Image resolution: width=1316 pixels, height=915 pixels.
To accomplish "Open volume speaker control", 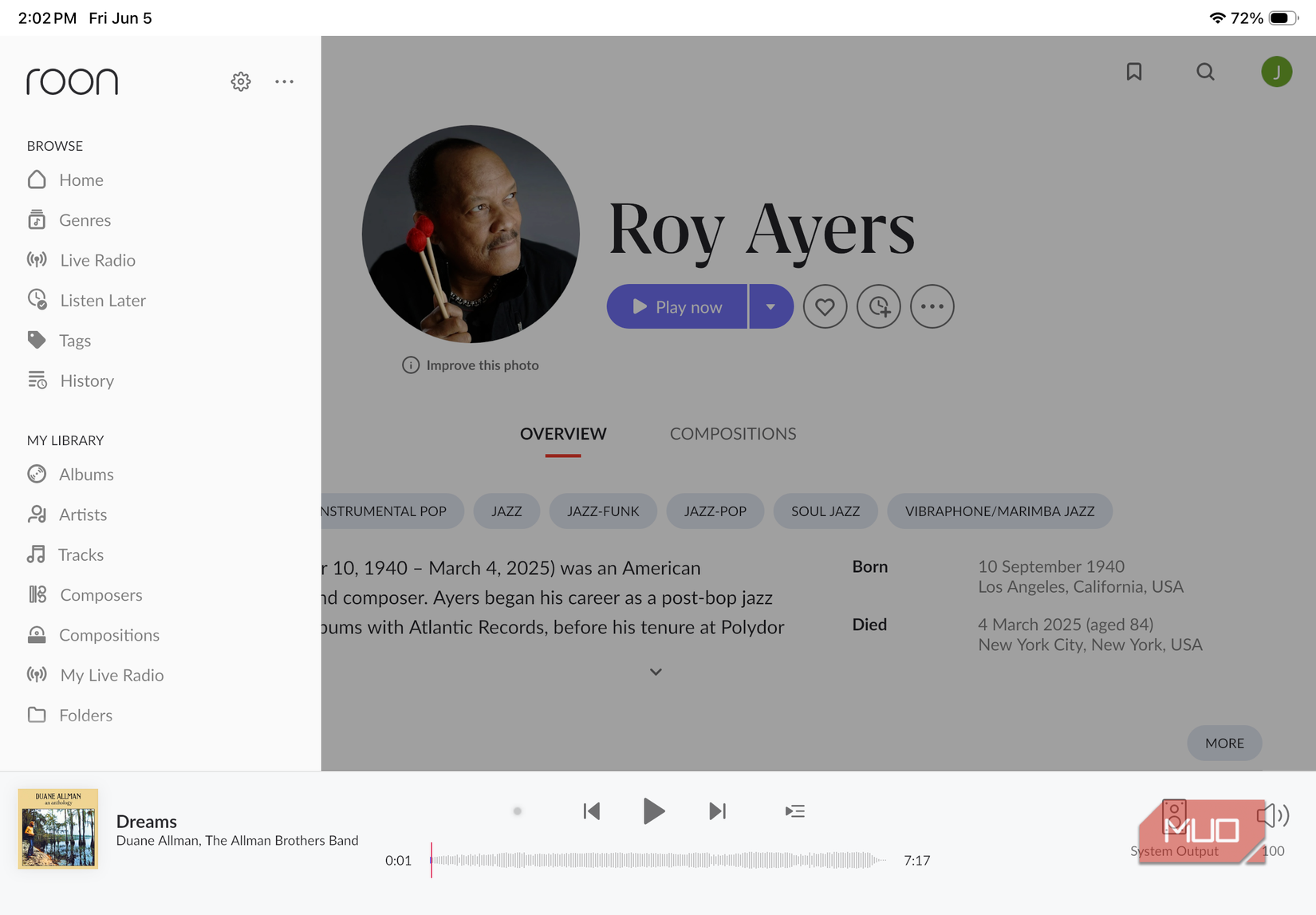I will click(x=1273, y=814).
